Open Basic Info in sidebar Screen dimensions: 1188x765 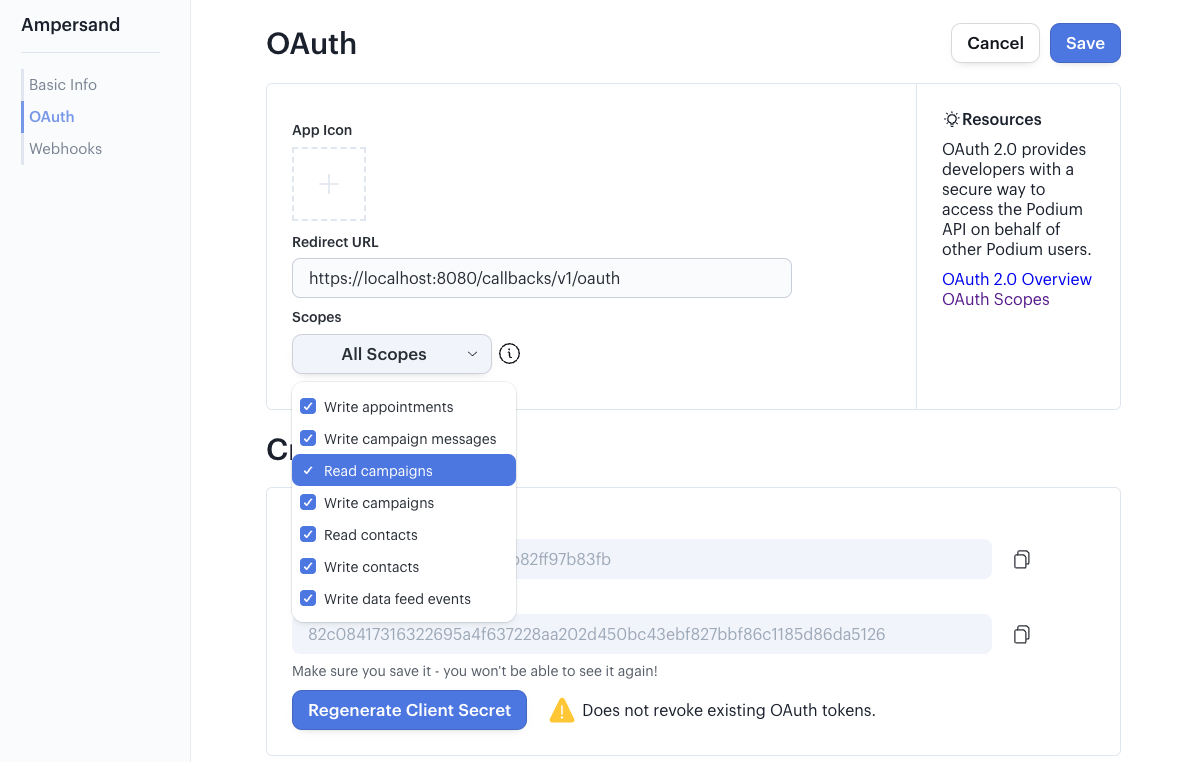tap(63, 85)
